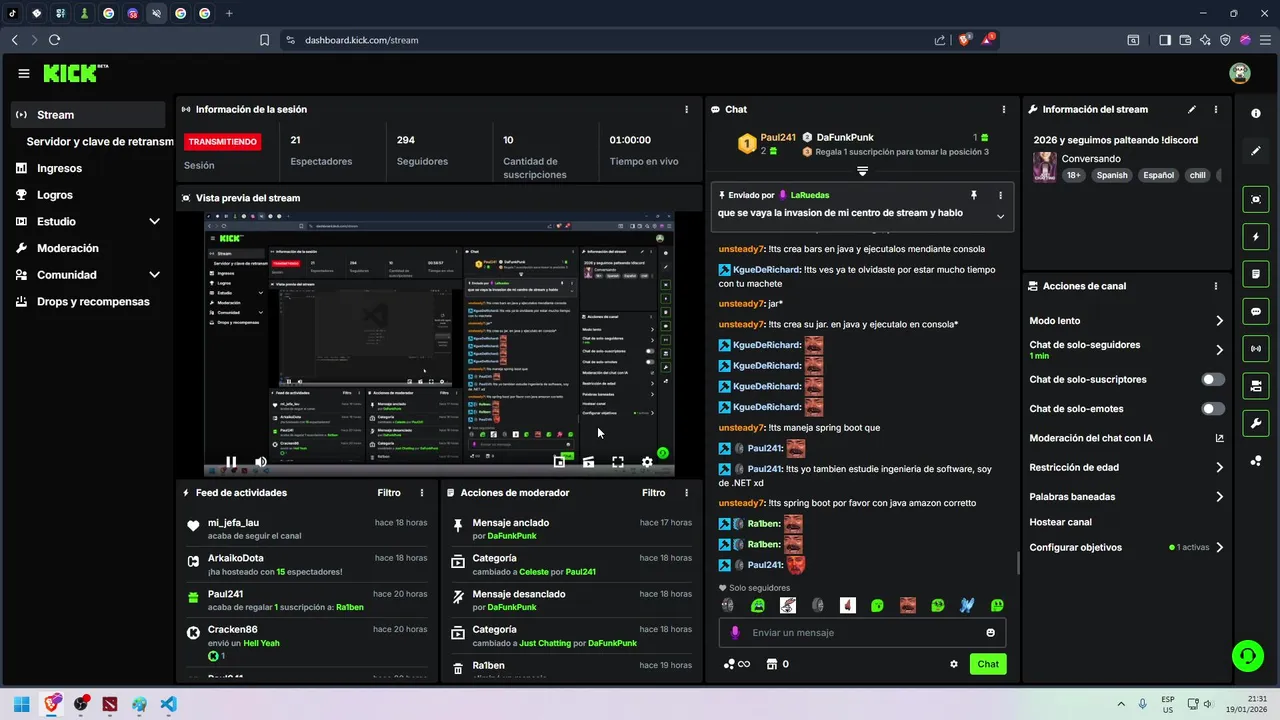Pause the stream preview video
The width and height of the screenshot is (1280, 720).
[x=231, y=462]
